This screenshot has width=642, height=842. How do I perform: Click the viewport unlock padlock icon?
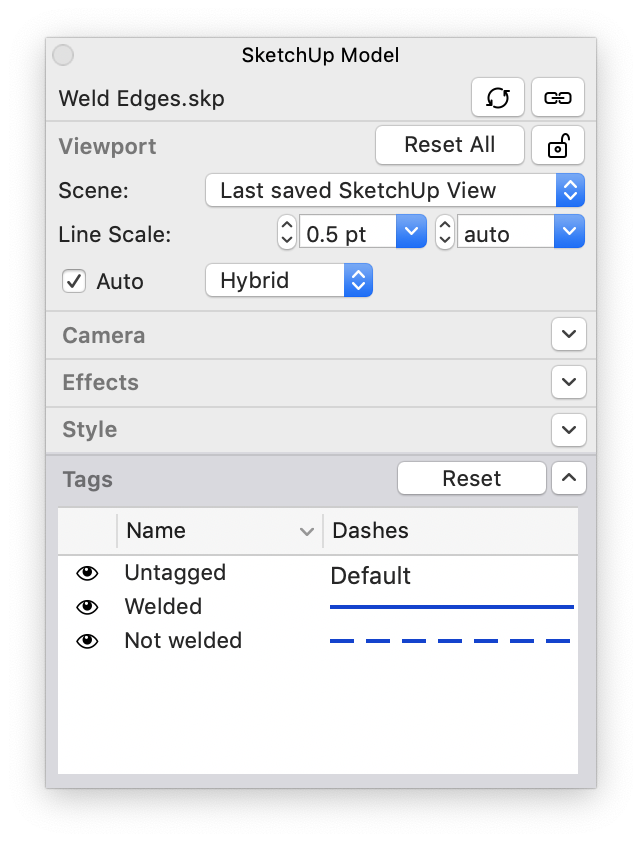pyautogui.click(x=557, y=146)
